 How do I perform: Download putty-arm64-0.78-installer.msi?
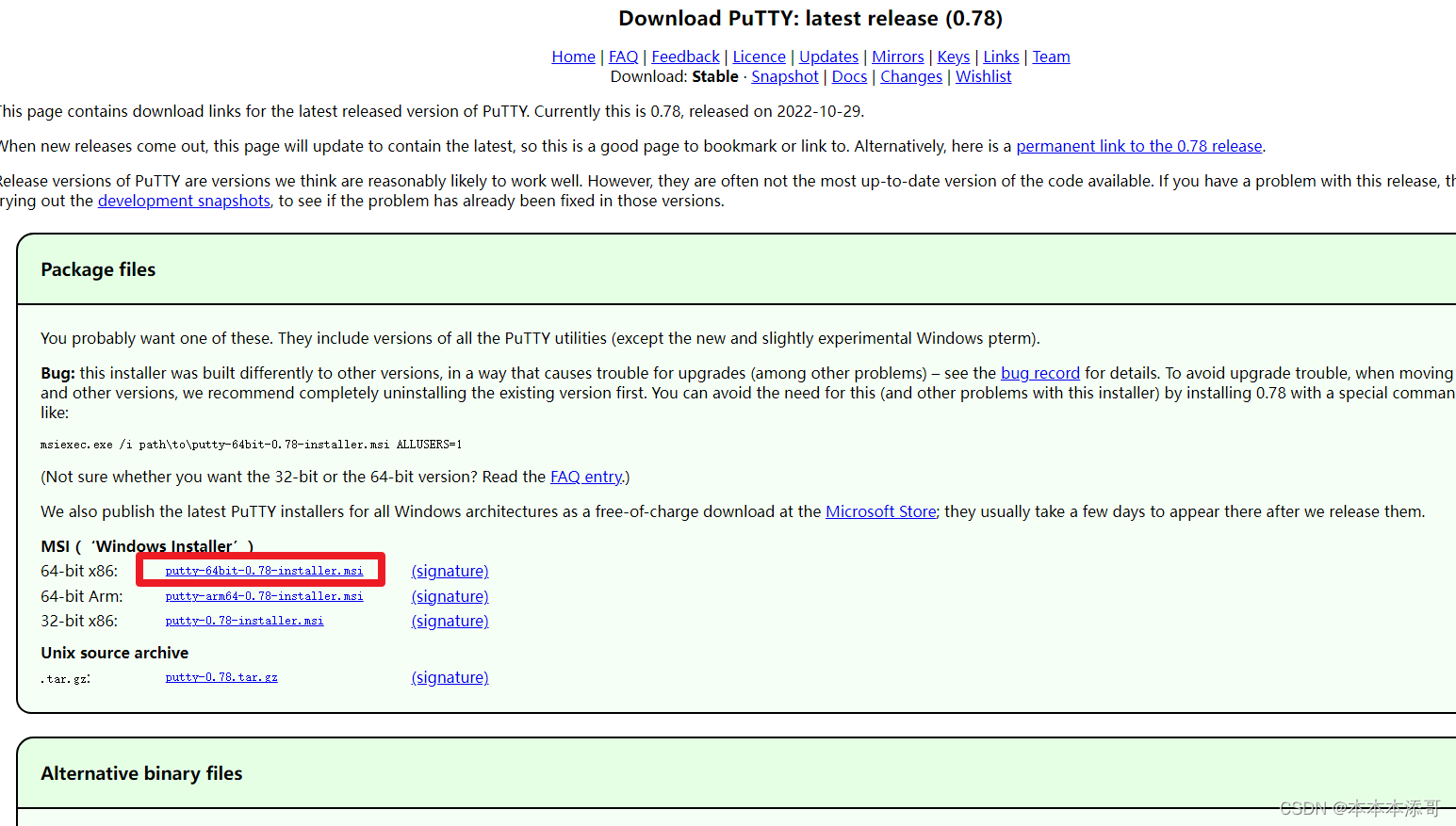[264, 596]
